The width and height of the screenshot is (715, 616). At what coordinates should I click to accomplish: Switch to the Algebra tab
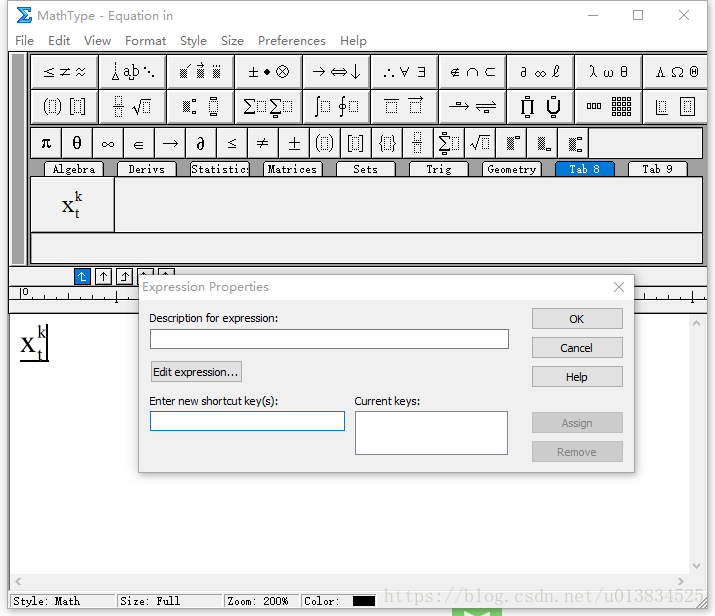tap(74, 169)
